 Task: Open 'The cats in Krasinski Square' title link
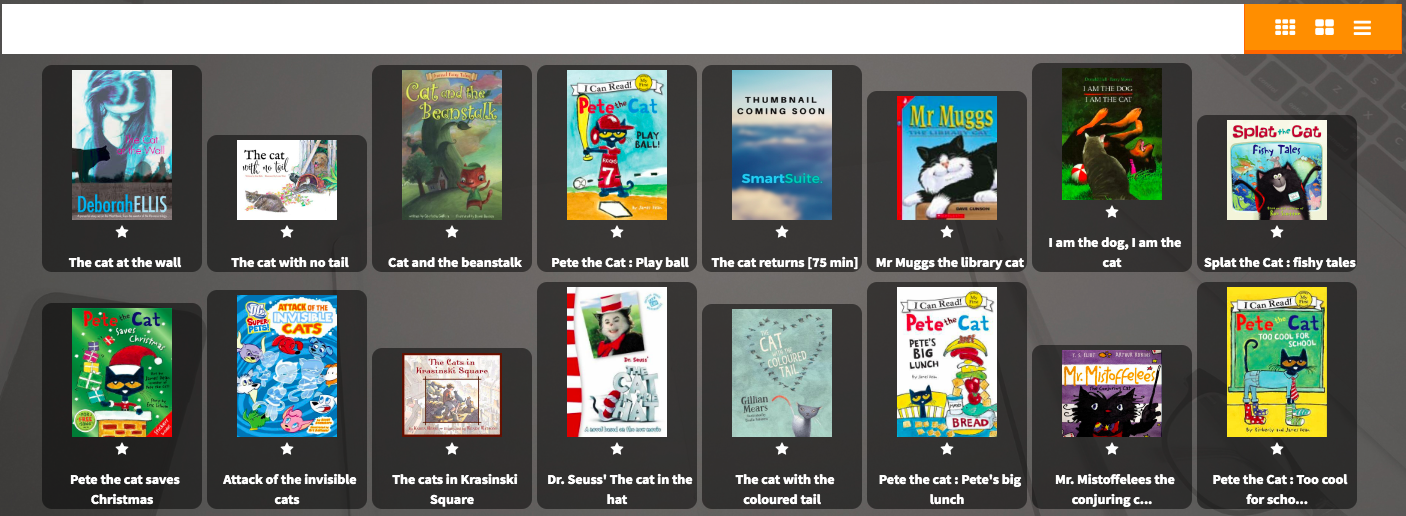click(x=453, y=489)
